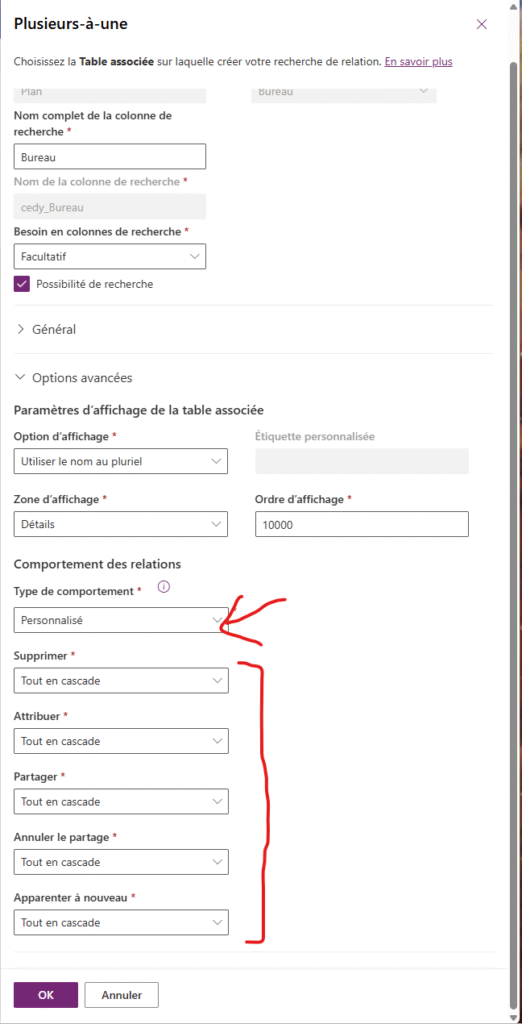Click the Ordre d'affichage input field
This screenshot has width=522, height=1024.
(x=362, y=524)
